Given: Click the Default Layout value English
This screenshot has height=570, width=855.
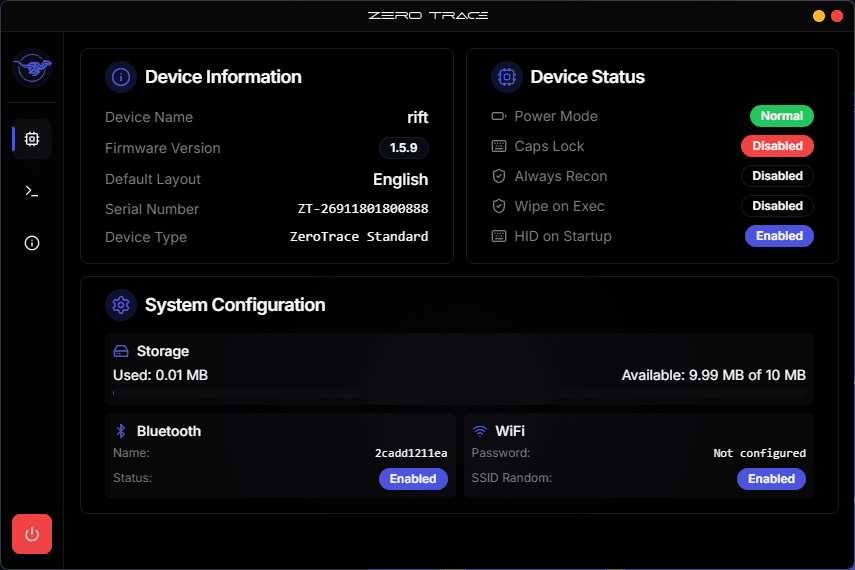Looking at the screenshot, I should 400,179.
